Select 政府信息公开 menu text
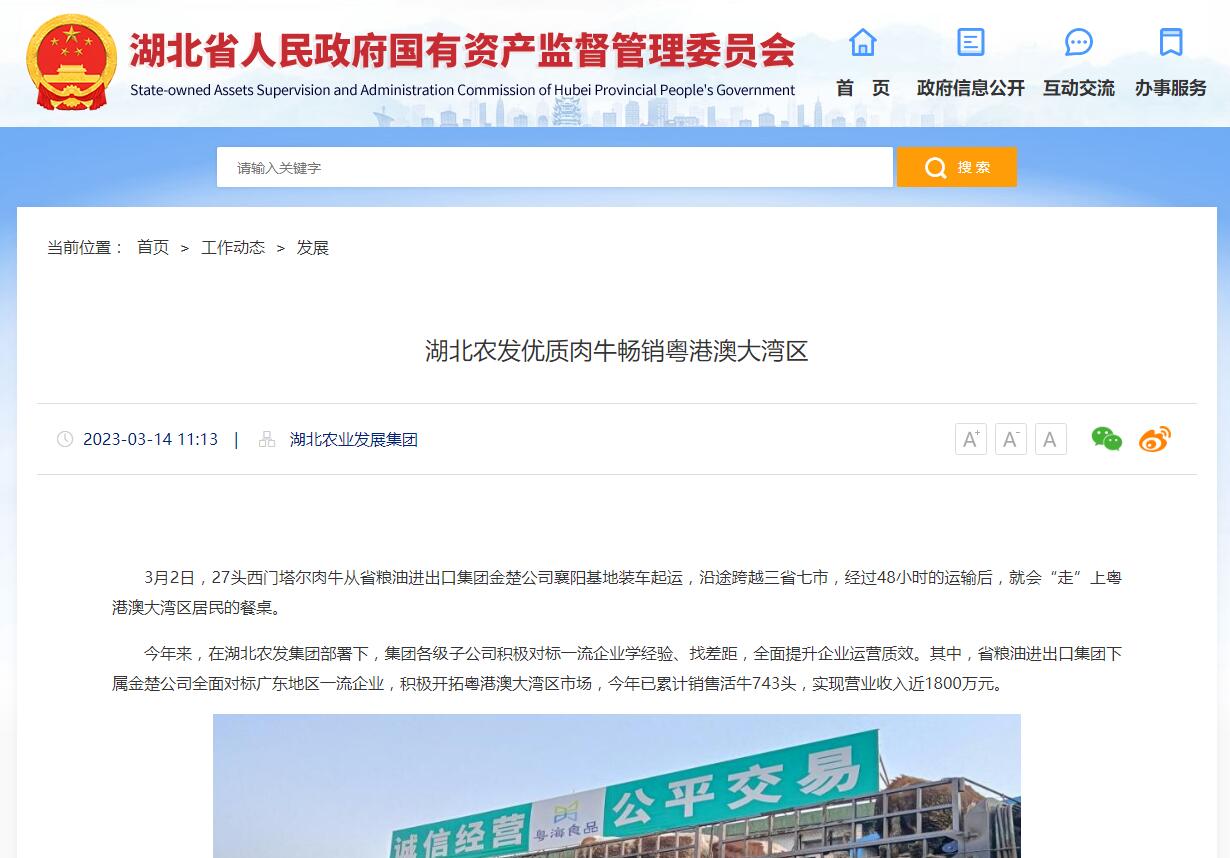 click(971, 88)
